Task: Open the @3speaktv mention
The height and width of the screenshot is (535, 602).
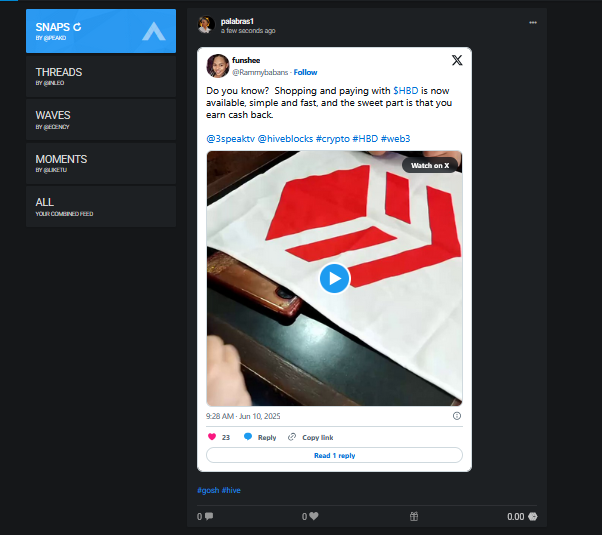Action: click(230, 139)
